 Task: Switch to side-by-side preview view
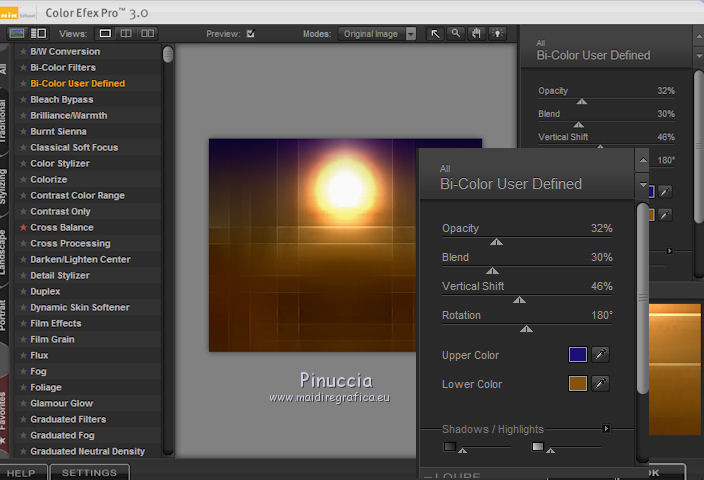tap(148, 33)
